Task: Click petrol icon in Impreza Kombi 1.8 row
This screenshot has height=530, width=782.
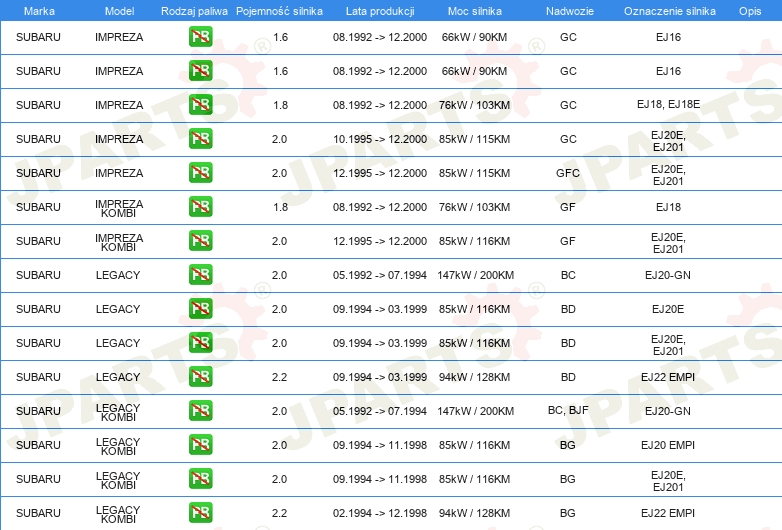Action: 200,206
